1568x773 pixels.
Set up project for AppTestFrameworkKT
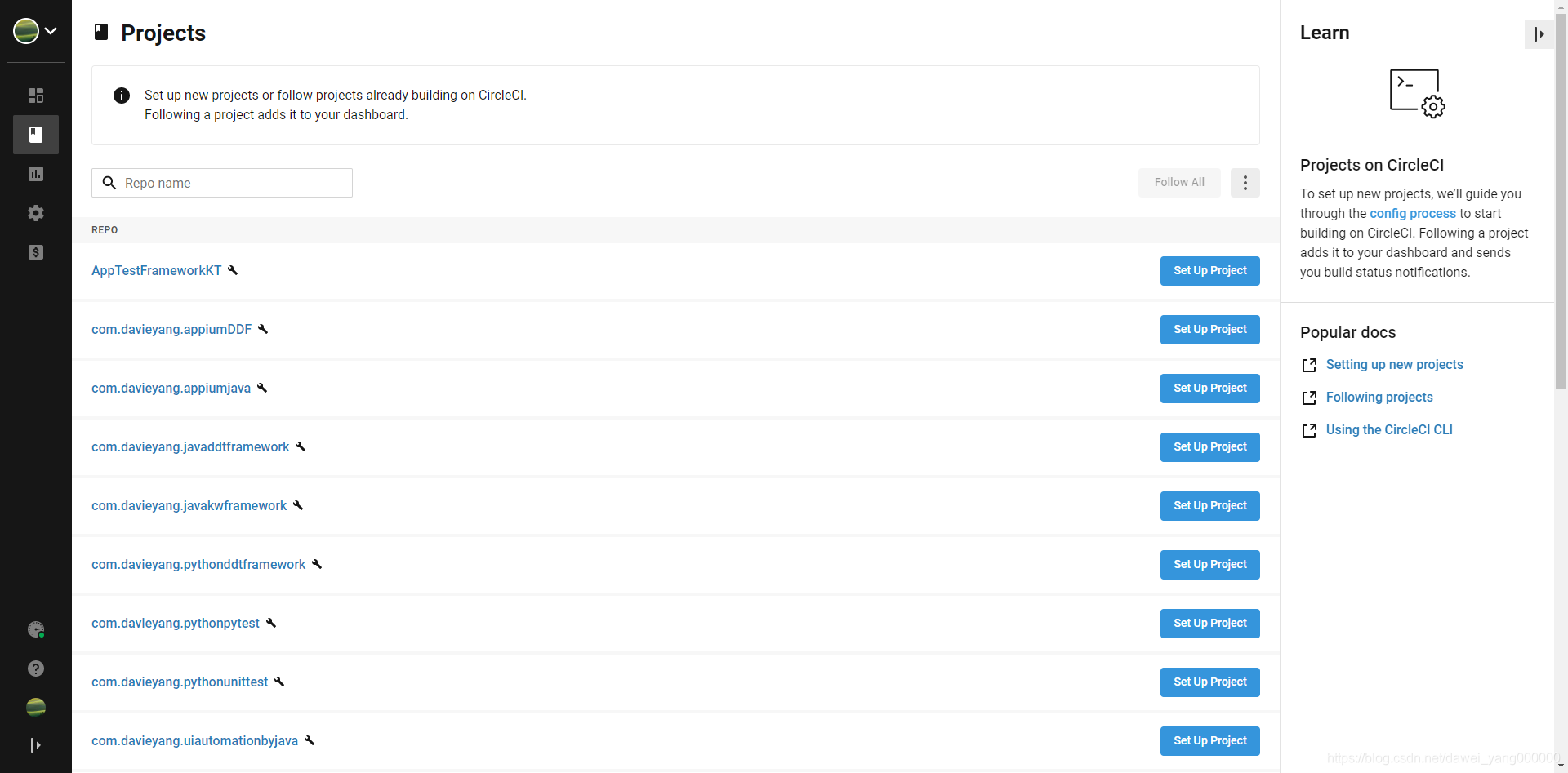(x=1209, y=271)
